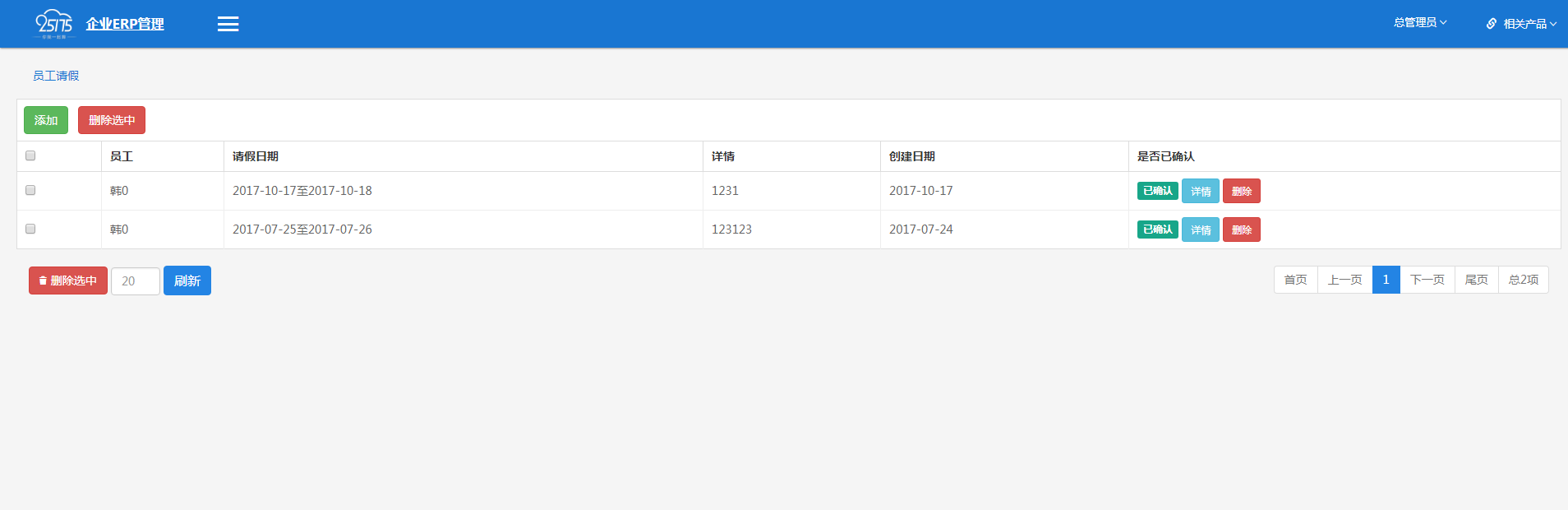Image resolution: width=1568 pixels, height=510 pixels.
Task: Open 详情 for the 2017-10-17 leave record
Action: 1200,191
